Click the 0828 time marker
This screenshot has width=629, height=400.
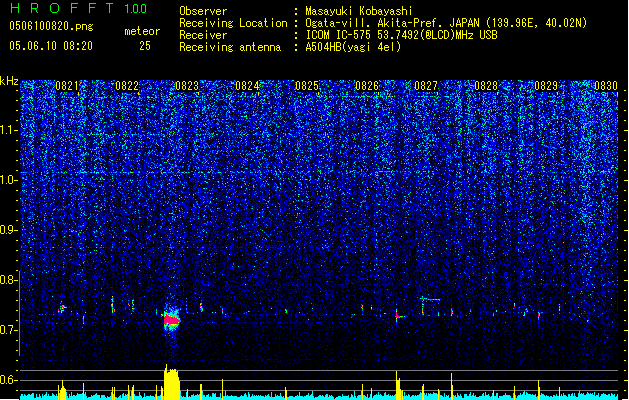pyautogui.click(x=486, y=86)
